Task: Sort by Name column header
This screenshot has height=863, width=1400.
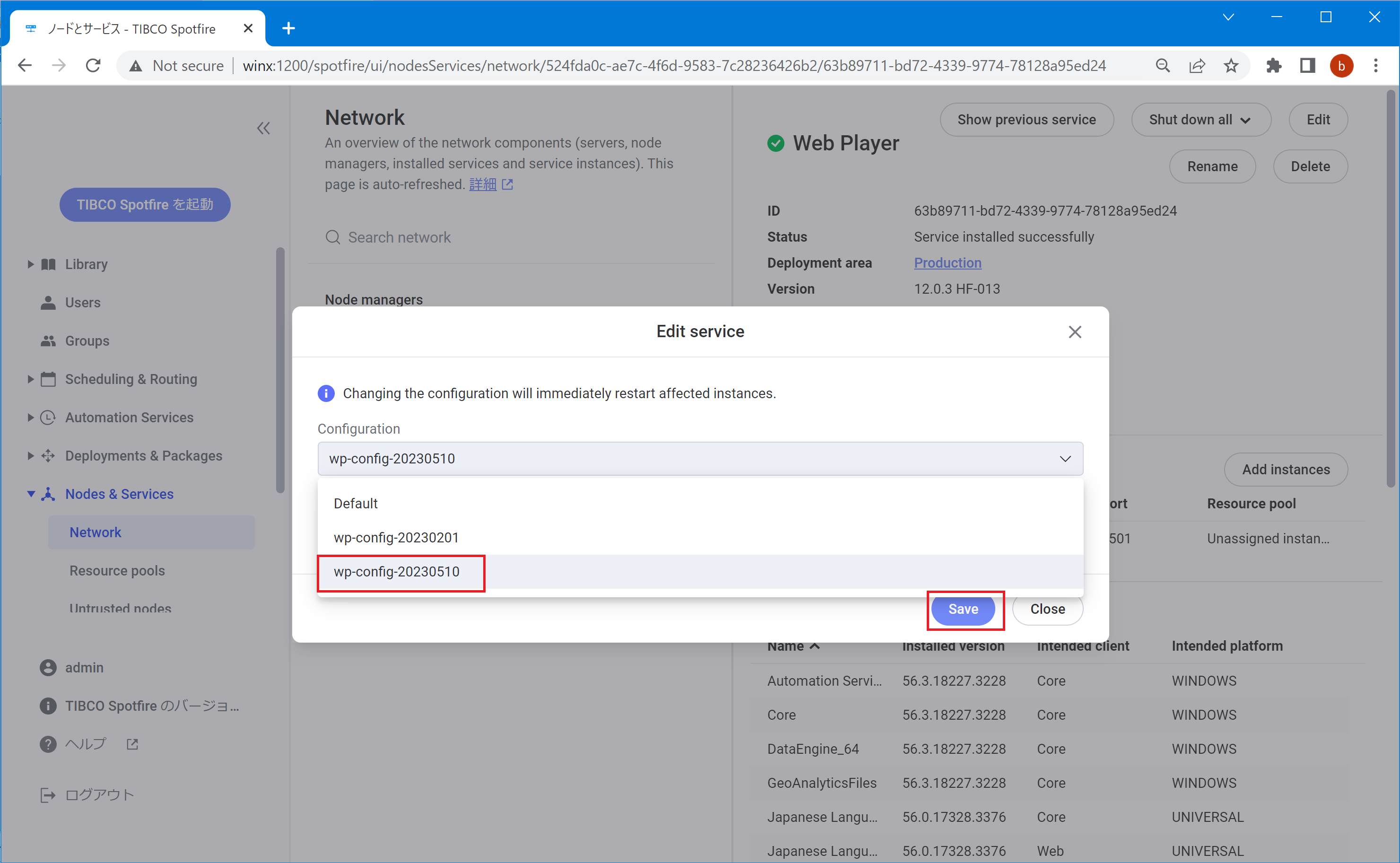Action: 793,646
